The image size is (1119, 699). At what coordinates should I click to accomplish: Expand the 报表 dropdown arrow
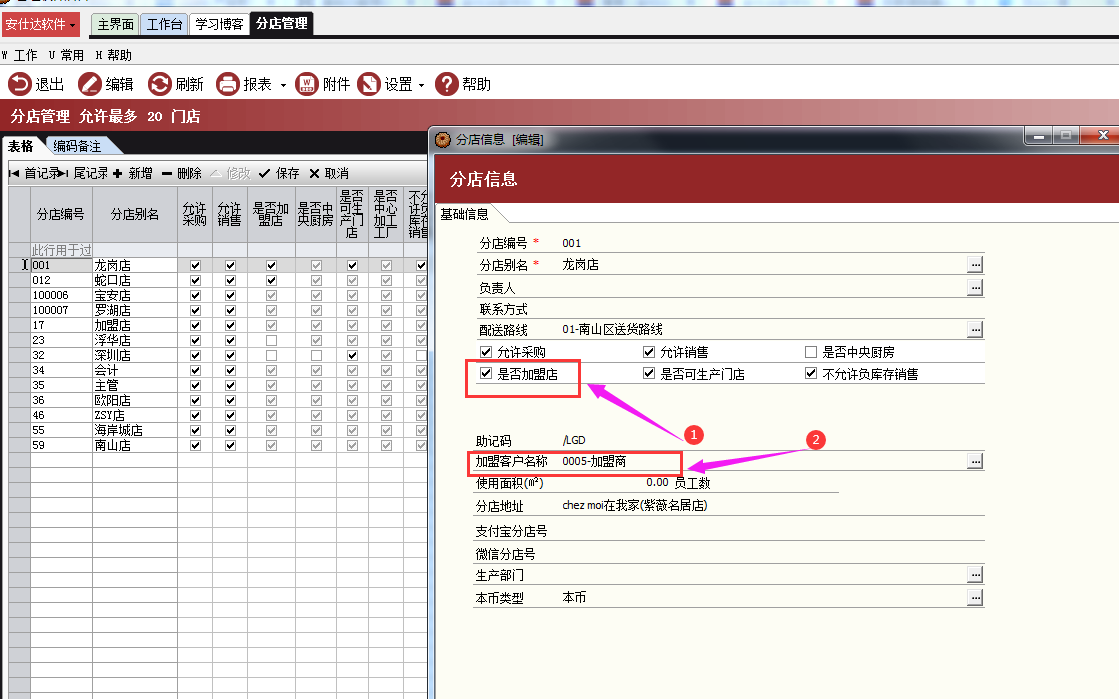coord(283,86)
